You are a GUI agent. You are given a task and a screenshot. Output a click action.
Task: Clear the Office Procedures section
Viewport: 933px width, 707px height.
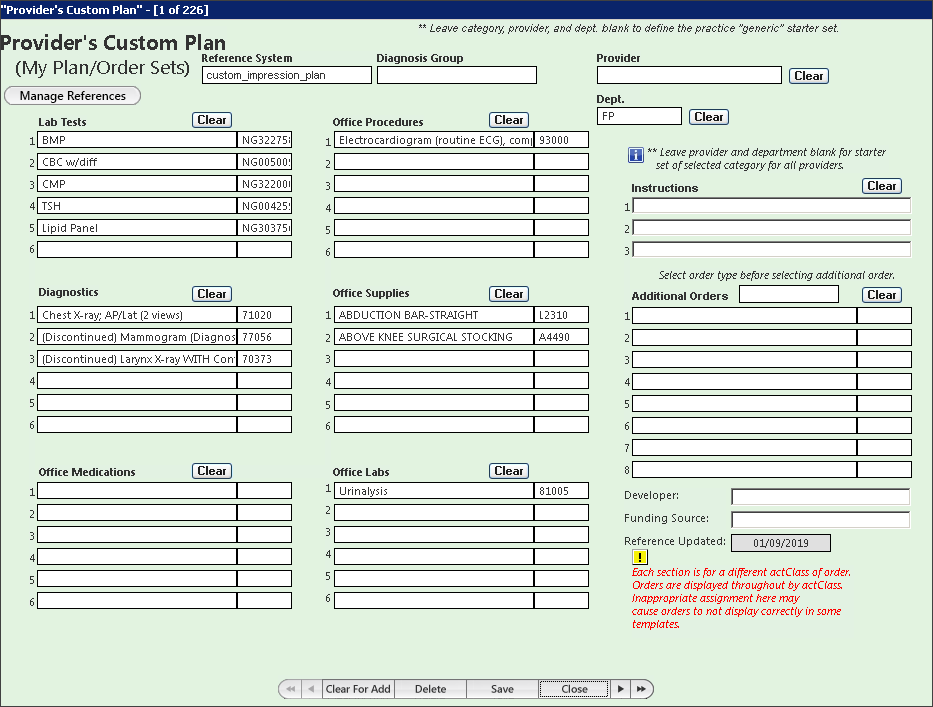pos(509,120)
